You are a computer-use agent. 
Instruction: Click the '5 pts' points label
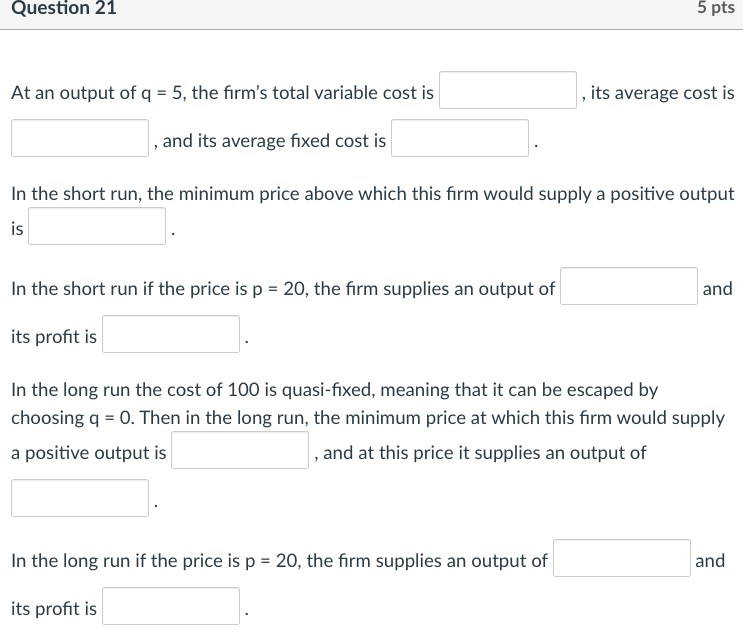(x=715, y=9)
